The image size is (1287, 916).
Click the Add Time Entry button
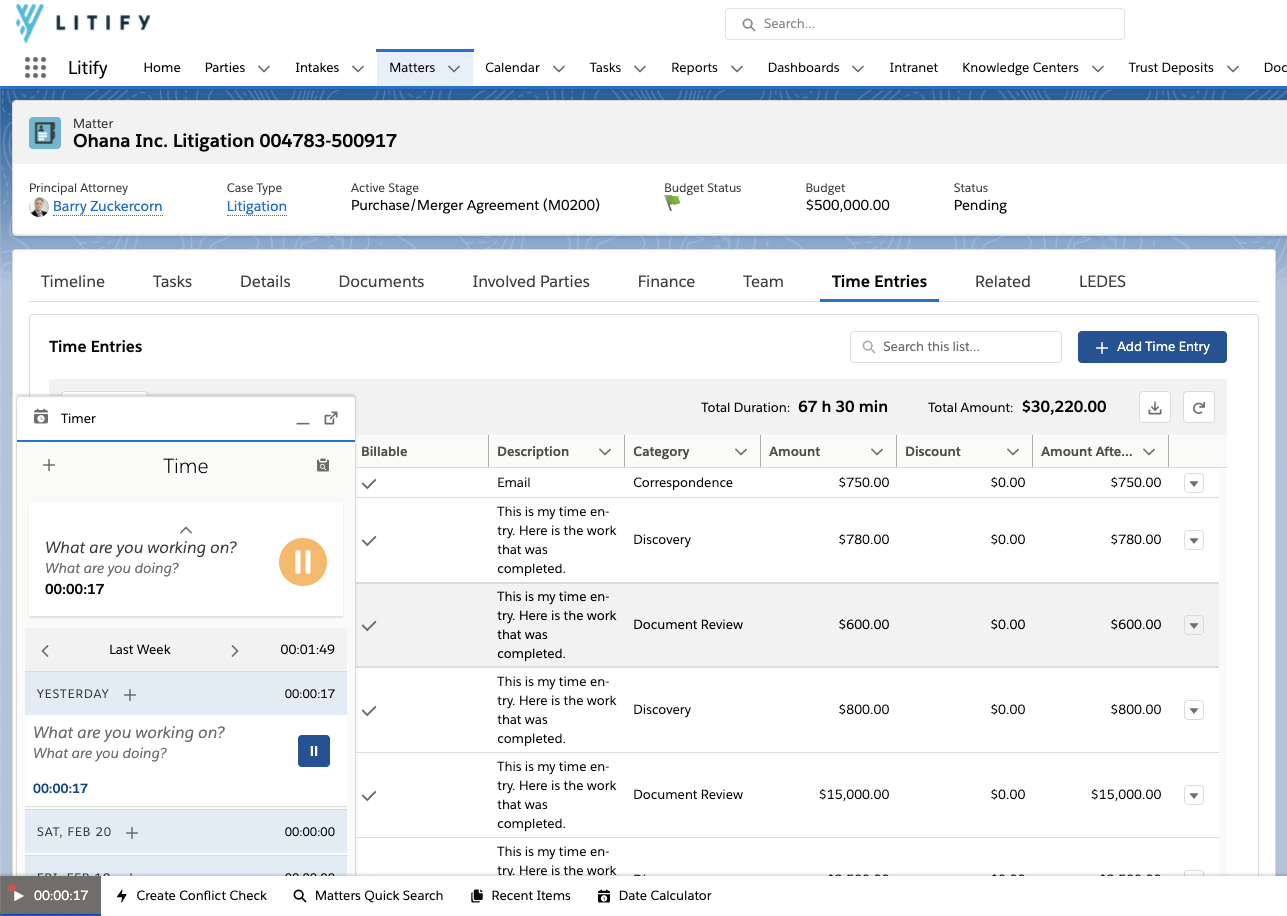coord(1152,346)
